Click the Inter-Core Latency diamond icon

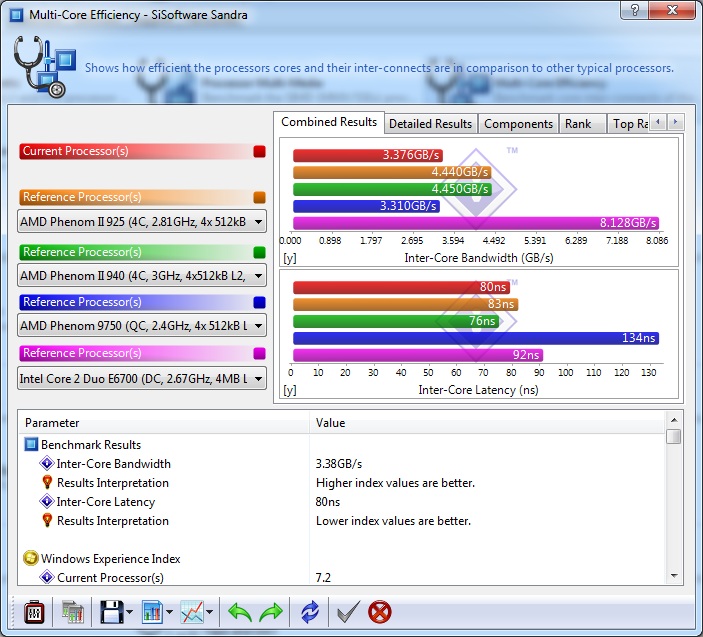(x=47, y=501)
